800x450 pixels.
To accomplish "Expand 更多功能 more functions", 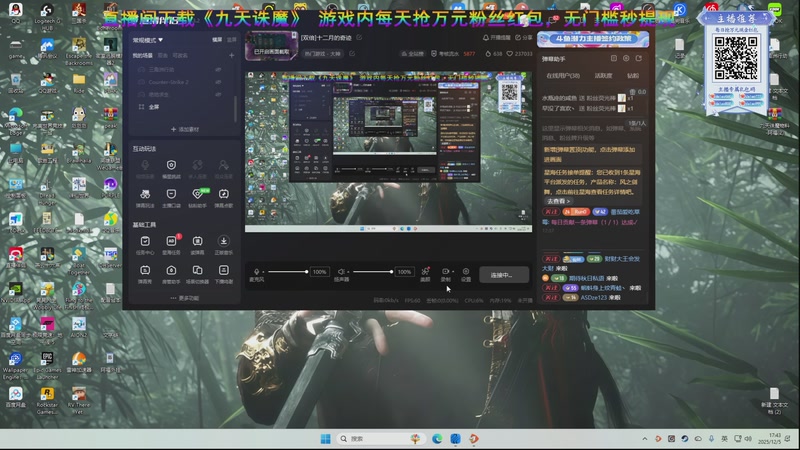I will tap(185, 298).
